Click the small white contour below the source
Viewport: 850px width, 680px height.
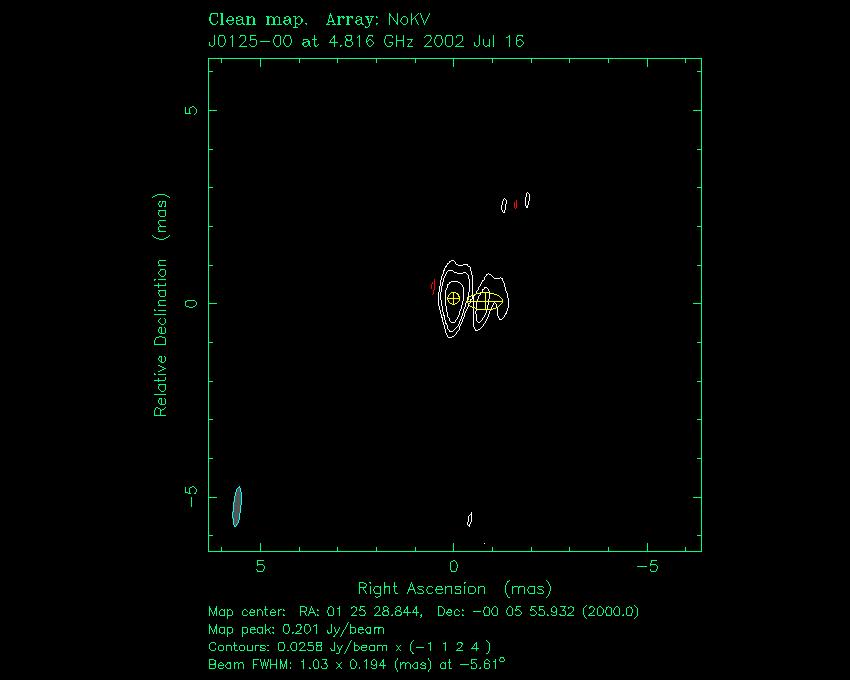coord(469,519)
